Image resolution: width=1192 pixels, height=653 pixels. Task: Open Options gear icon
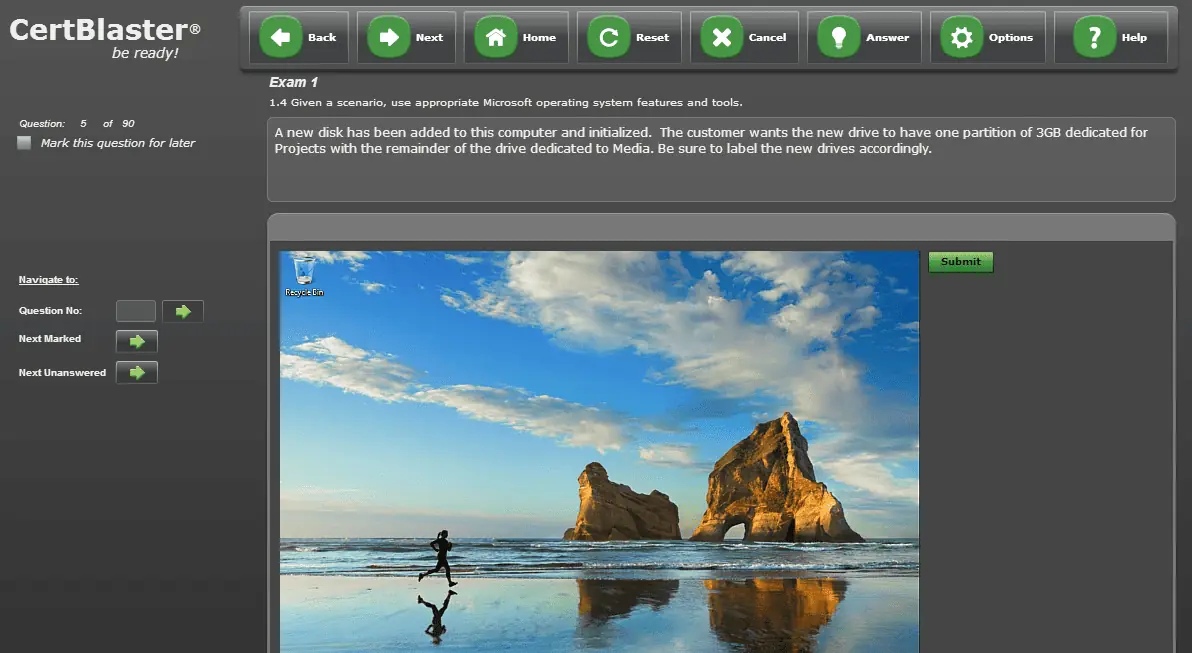(962, 38)
